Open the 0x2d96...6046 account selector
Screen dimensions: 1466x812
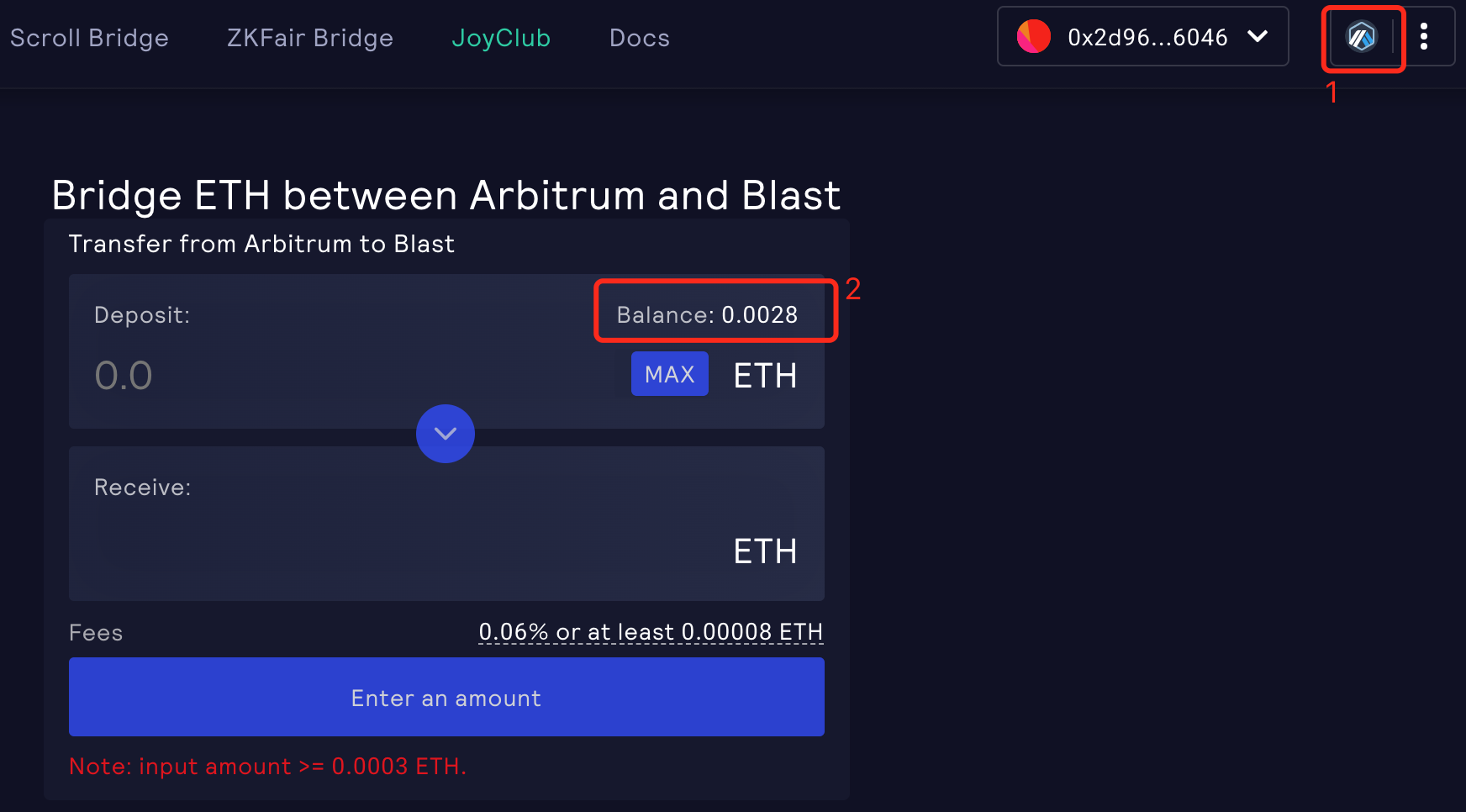point(1147,37)
